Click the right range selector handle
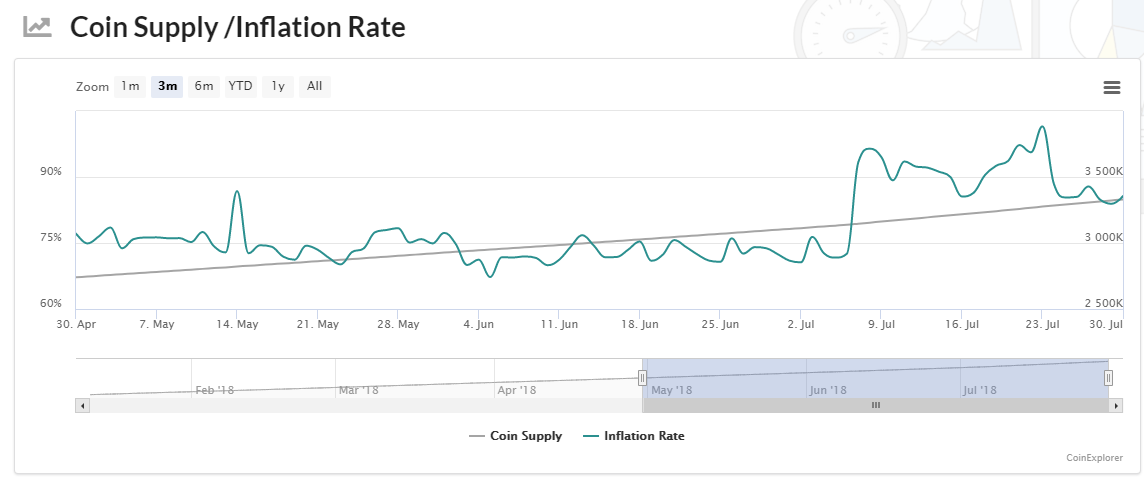 (1108, 378)
